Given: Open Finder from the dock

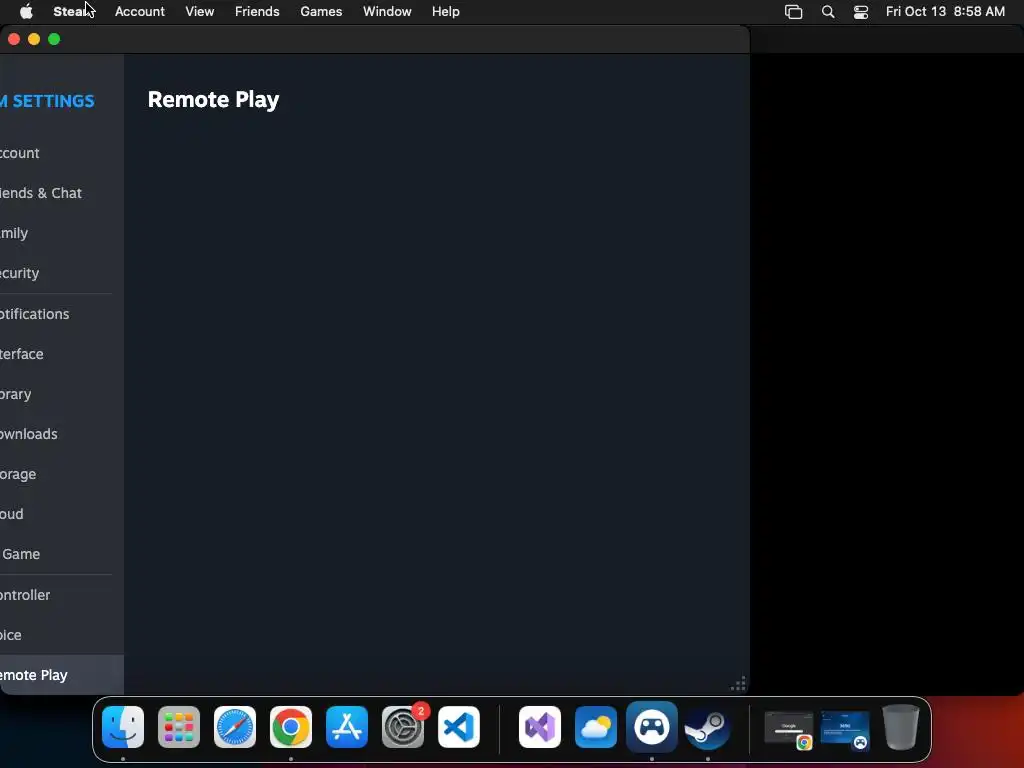Looking at the screenshot, I should [x=123, y=727].
